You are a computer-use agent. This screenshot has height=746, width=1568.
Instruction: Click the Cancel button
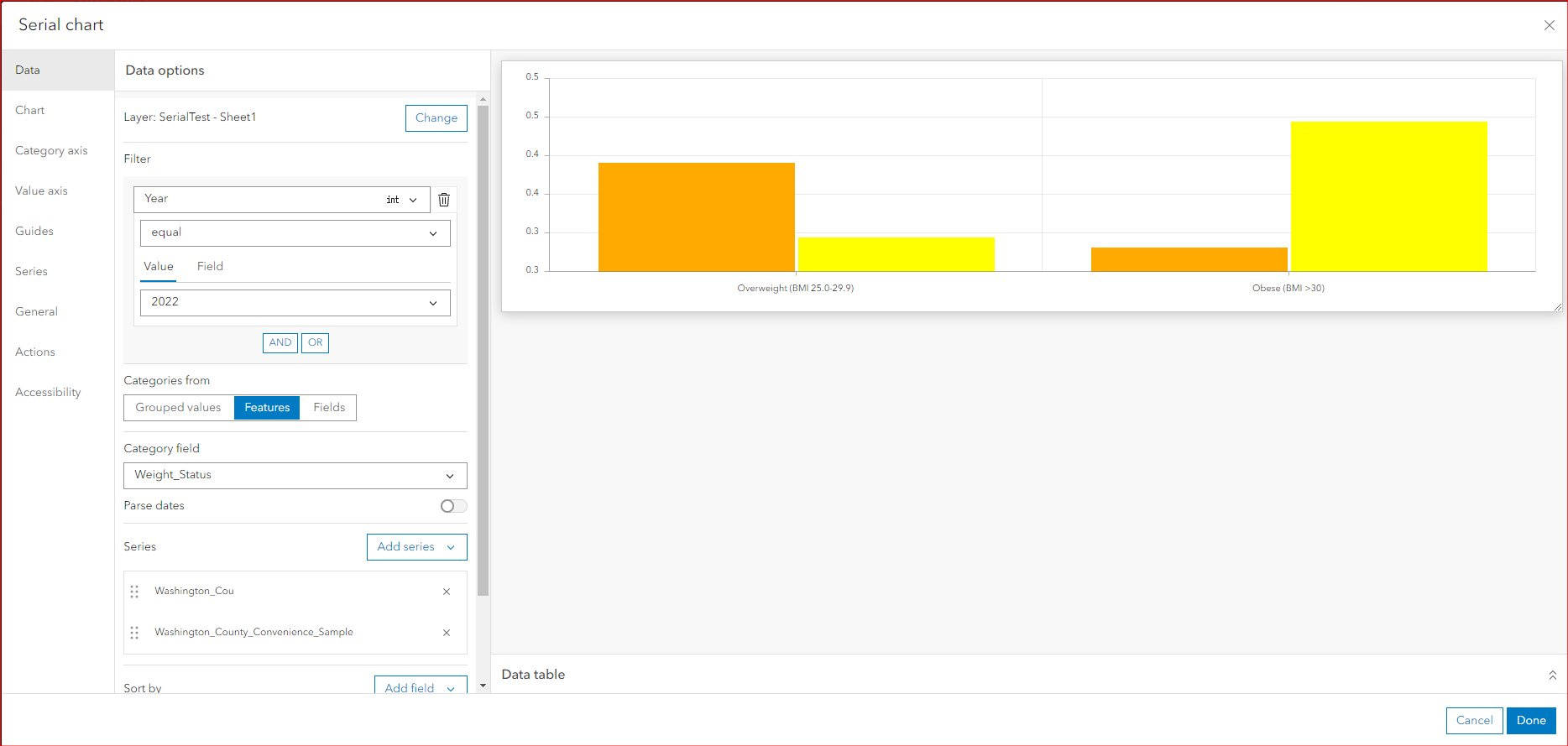pos(1474,721)
